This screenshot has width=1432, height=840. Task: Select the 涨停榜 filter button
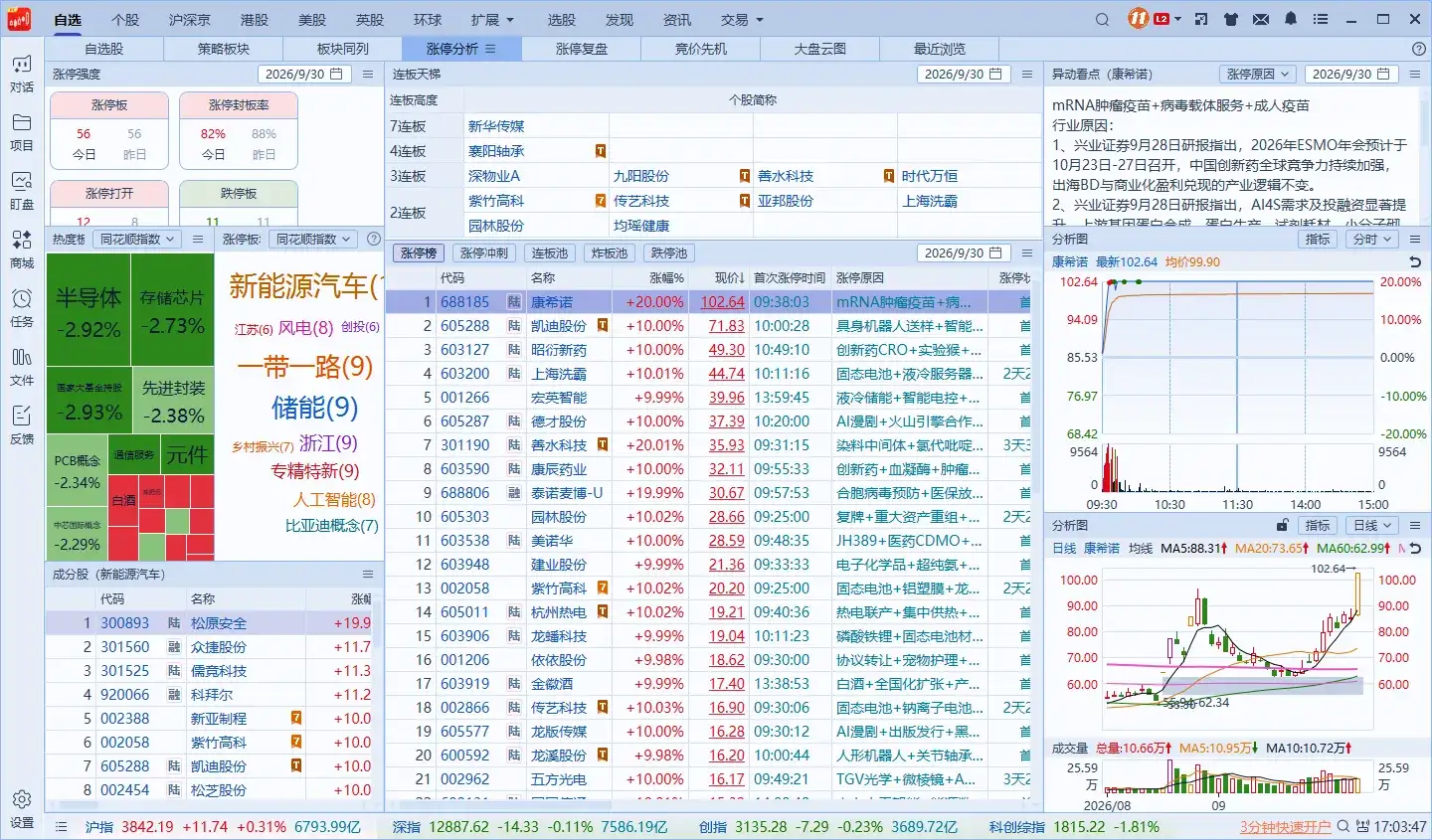pyautogui.click(x=419, y=252)
